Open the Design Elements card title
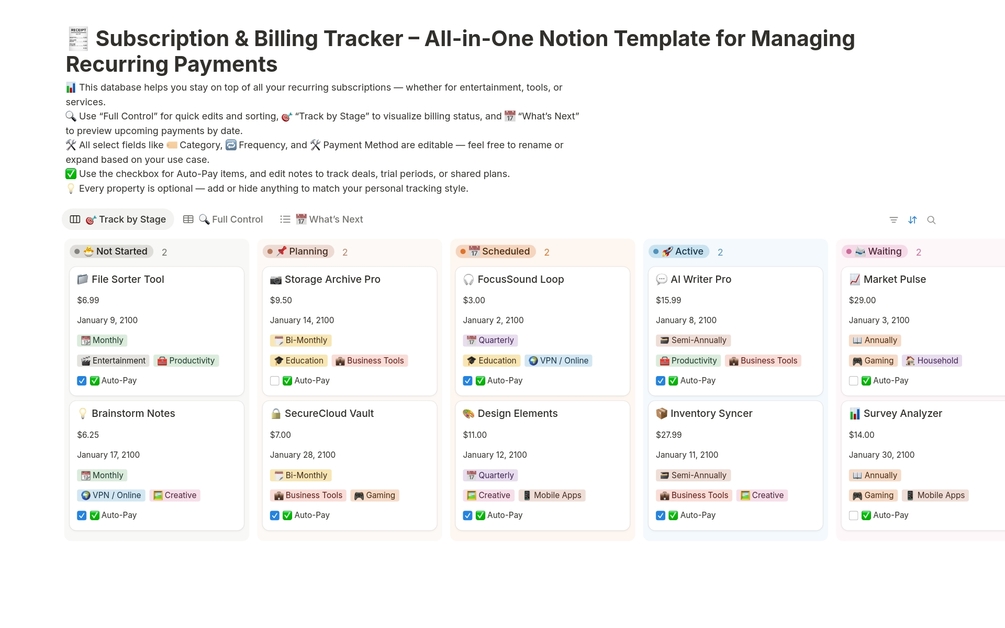This screenshot has height=628, width=1005. tap(517, 414)
